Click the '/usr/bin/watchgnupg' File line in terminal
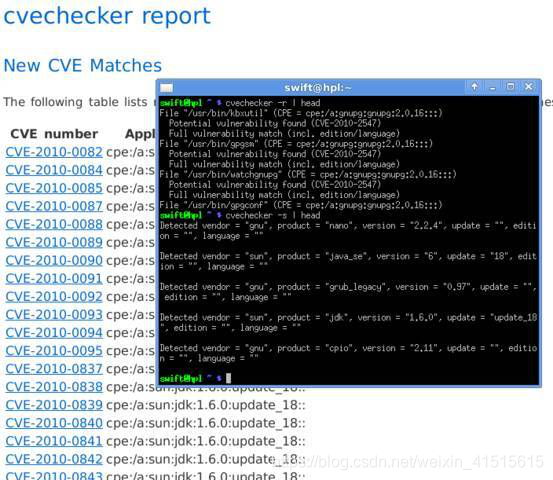553x480 pixels. pyautogui.click(x=308, y=175)
